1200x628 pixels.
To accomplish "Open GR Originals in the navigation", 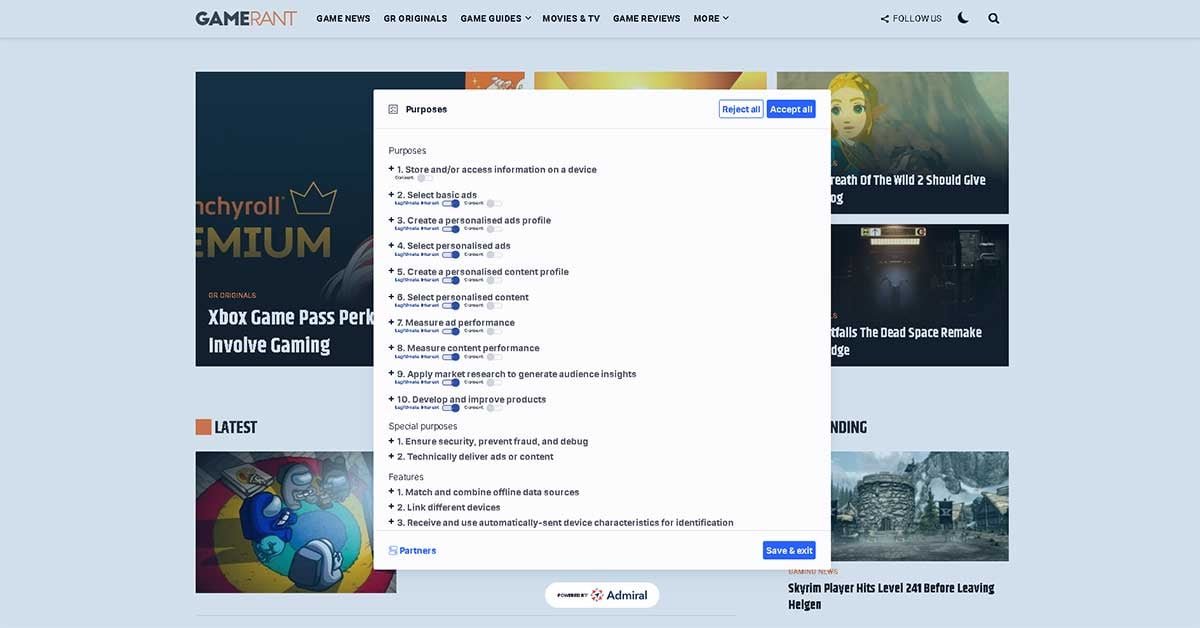I will click(x=415, y=18).
